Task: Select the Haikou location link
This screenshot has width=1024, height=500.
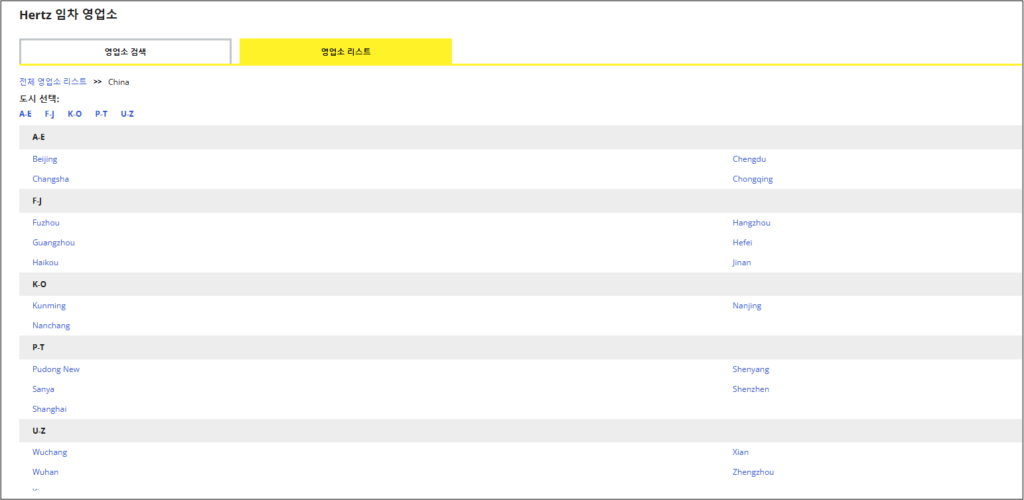Action: [x=46, y=262]
